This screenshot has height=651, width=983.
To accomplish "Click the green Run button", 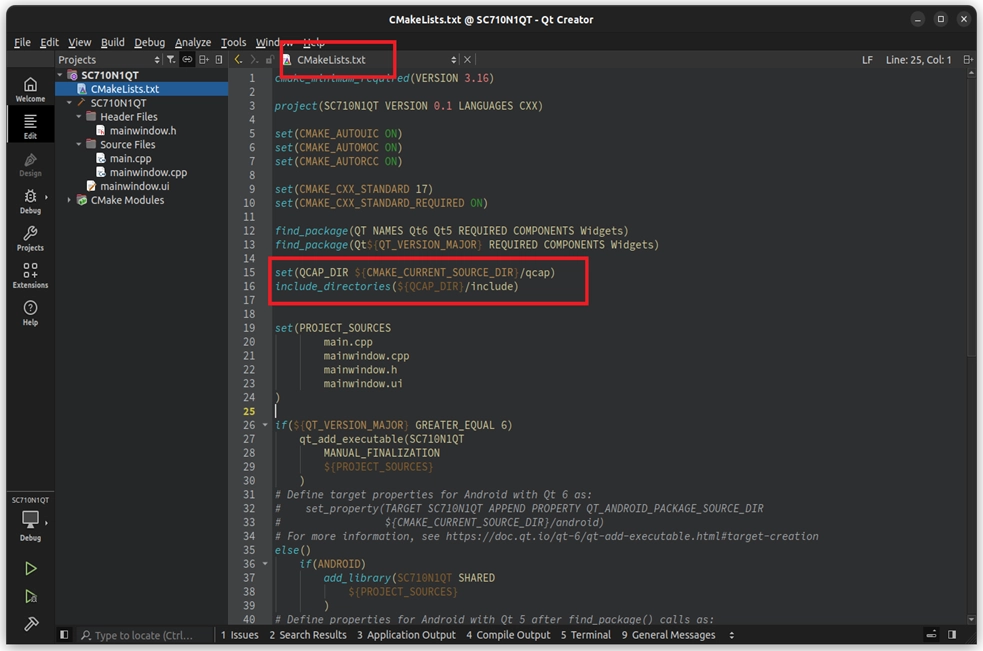I will point(30,568).
